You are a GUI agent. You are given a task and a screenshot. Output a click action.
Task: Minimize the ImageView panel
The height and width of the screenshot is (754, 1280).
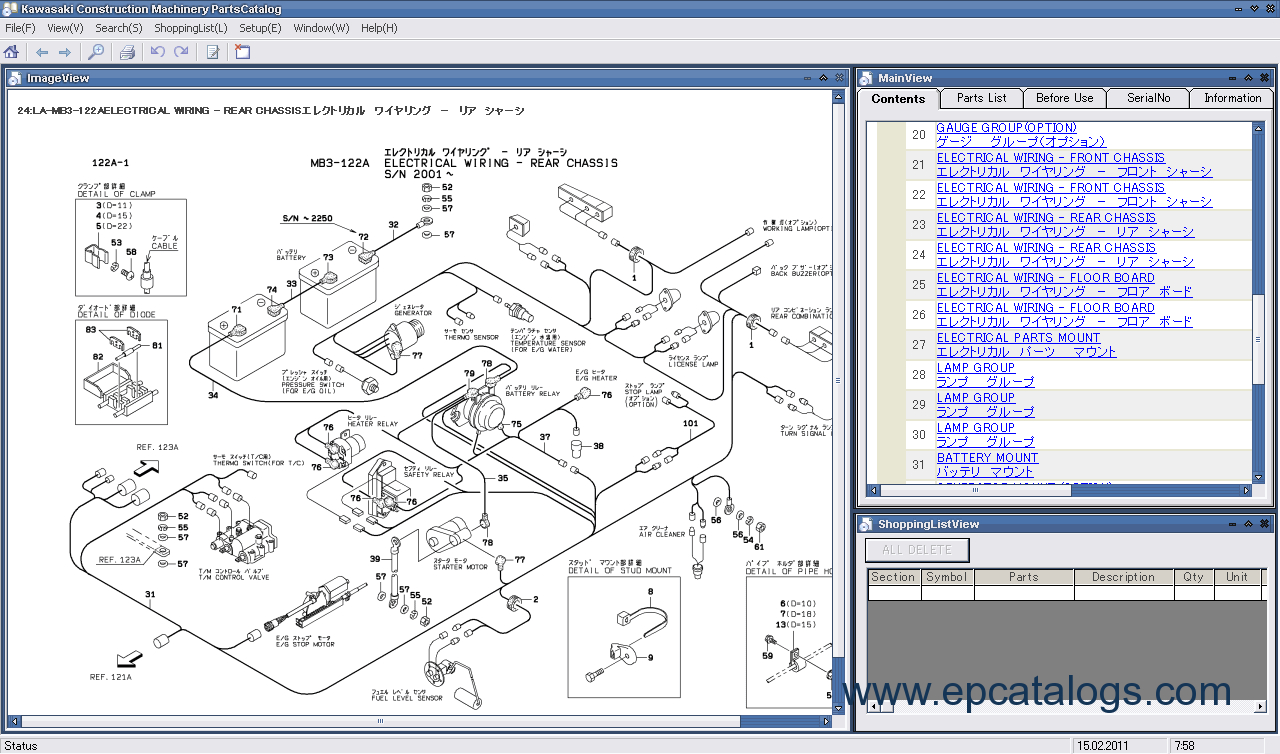pyautogui.click(x=807, y=78)
